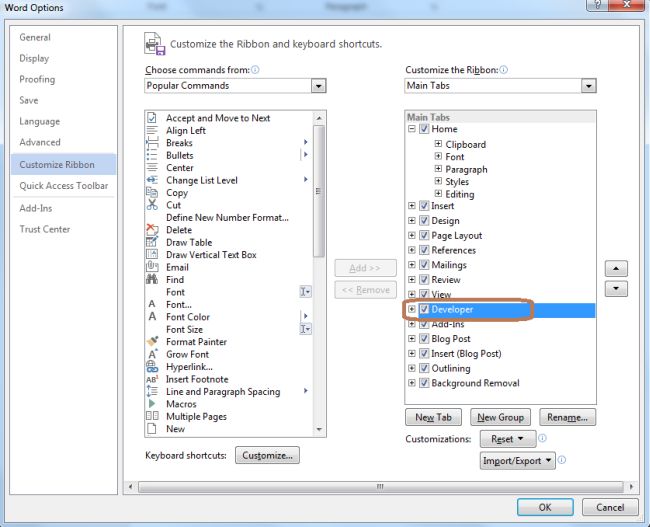Select the Line and Paragraph Spacing icon
The image size is (650, 527).
(152, 391)
